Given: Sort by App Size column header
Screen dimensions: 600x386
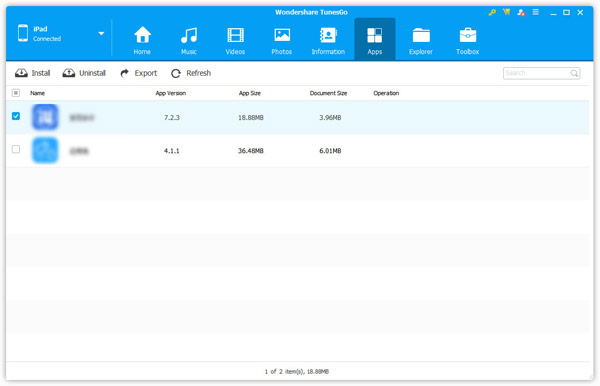Looking at the screenshot, I should tap(250, 93).
